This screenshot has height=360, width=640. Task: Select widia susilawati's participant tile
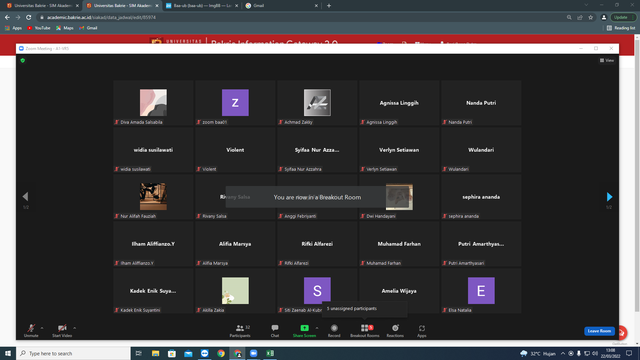[x=153, y=150]
